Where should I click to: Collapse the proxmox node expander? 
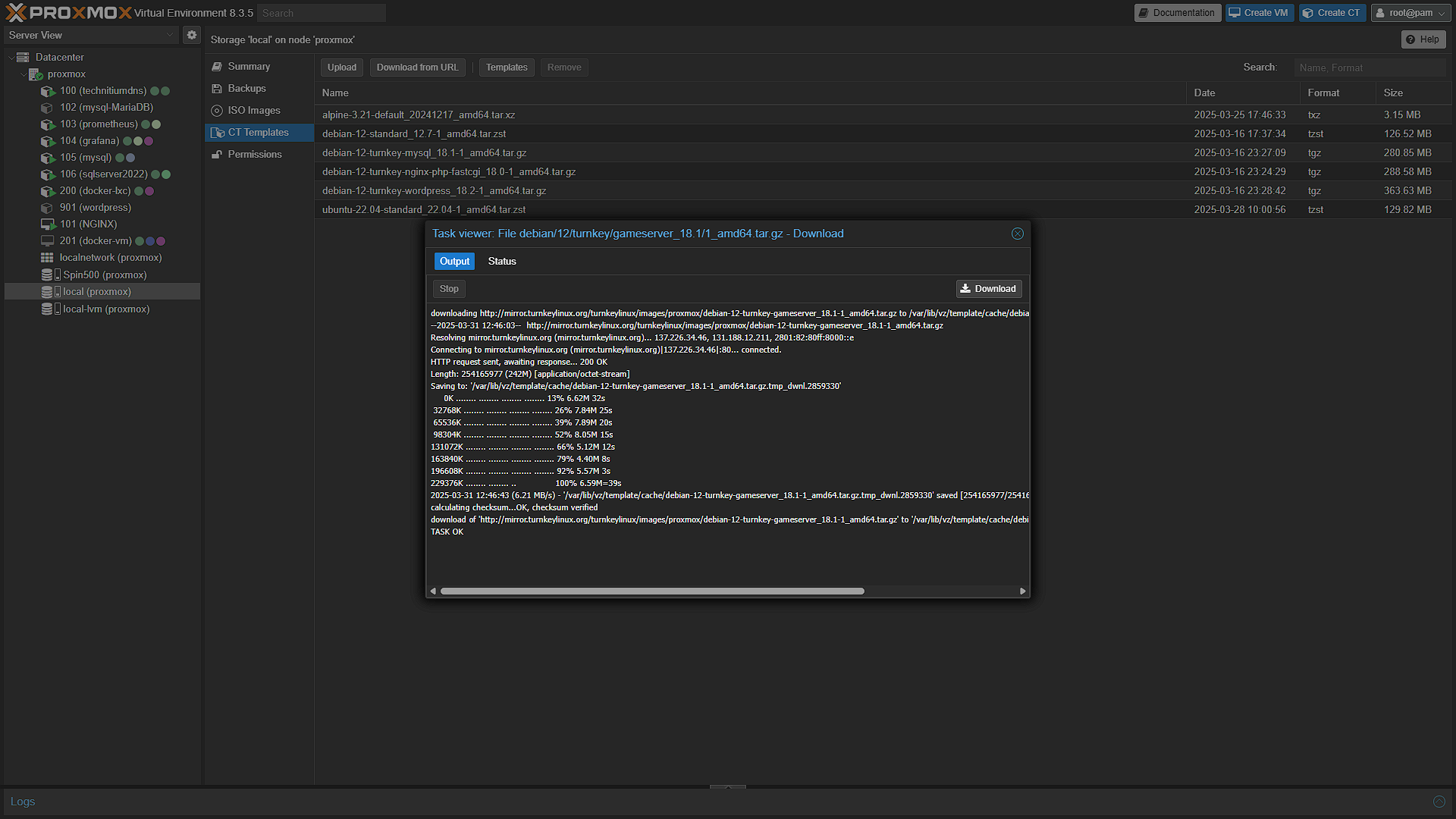[23, 74]
